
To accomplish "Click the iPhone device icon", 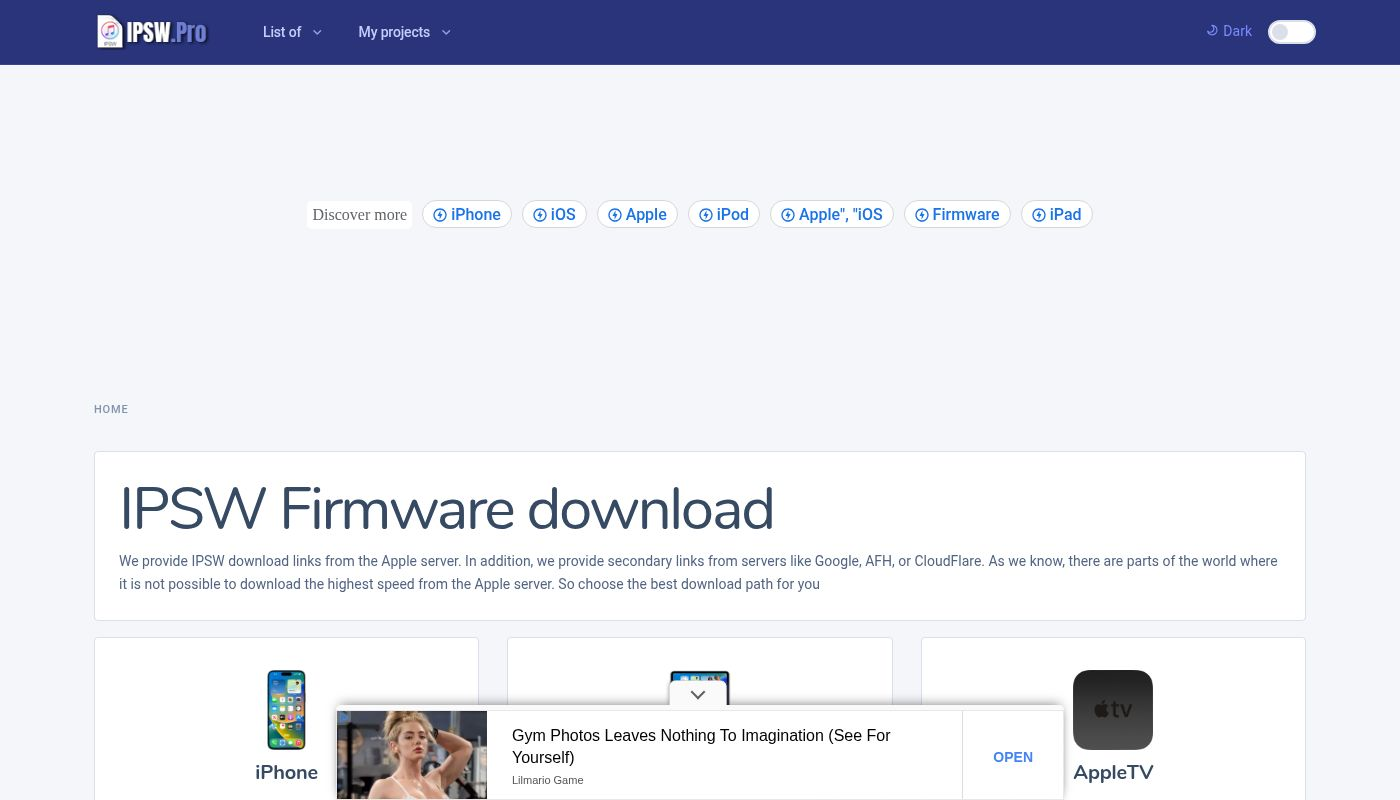I will (286, 709).
